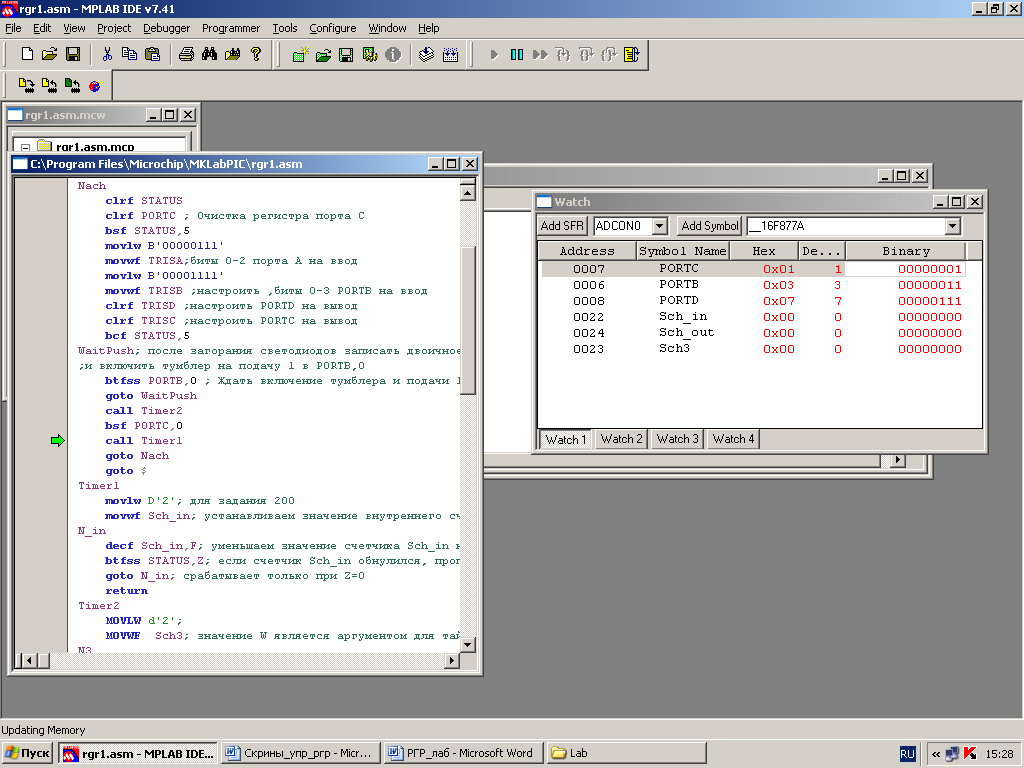Click the Build All icon
1024x768 pixels.
[450, 55]
